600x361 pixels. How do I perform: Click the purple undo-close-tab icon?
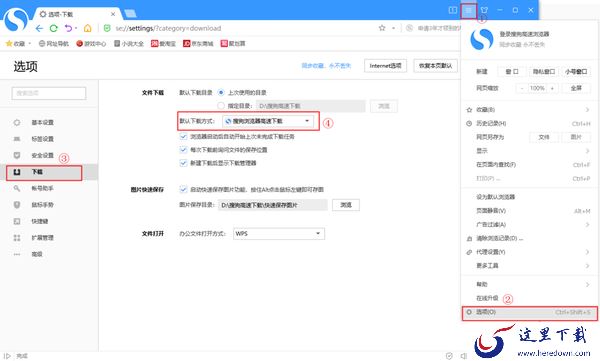pos(68,28)
